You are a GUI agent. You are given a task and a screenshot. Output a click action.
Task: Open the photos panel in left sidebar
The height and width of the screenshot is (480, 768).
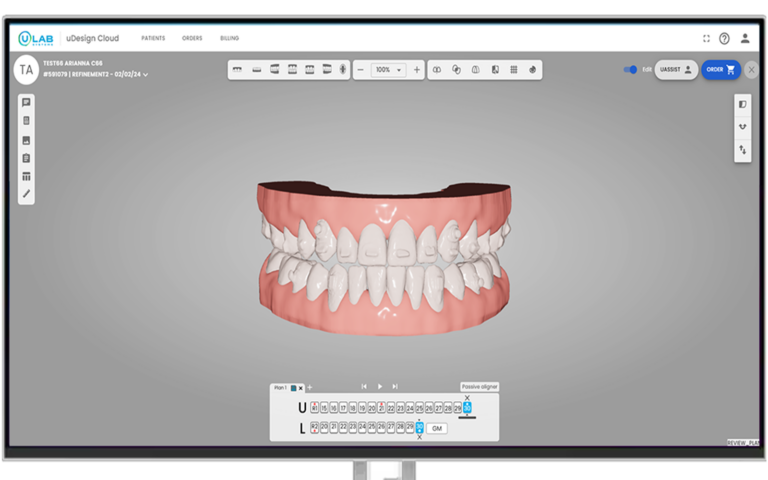[26, 140]
